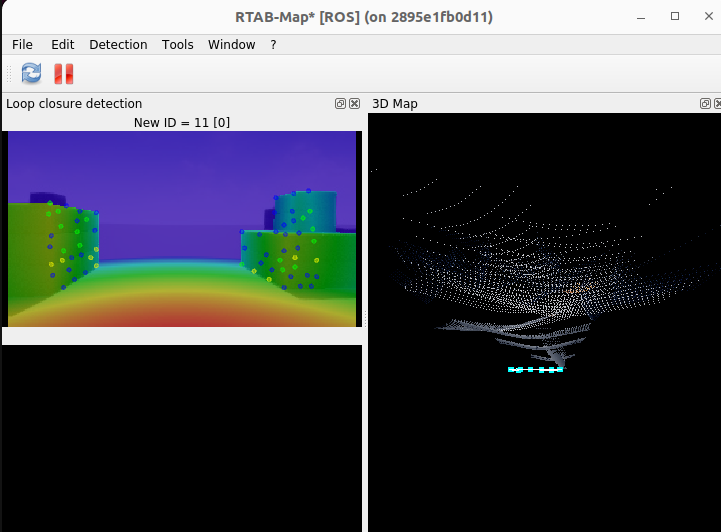Float the Loop closure detection panel
721x532 pixels.
[x=341, y=104]
